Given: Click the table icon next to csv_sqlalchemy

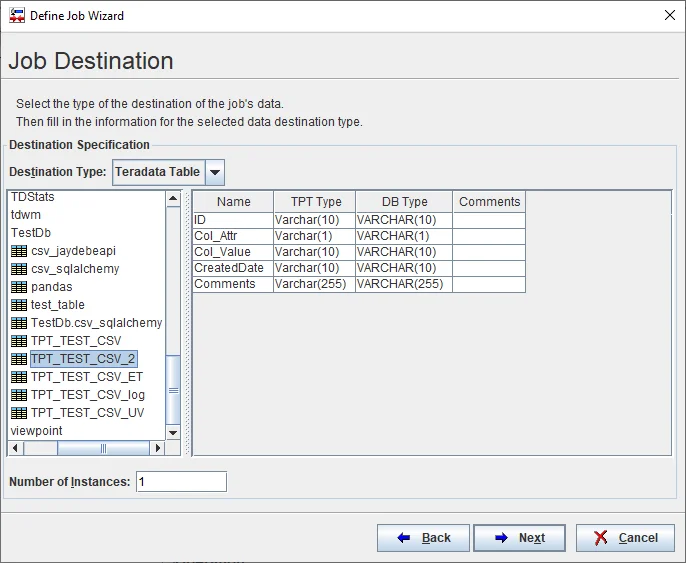Looking at the screenshot, I should [18, 269].
